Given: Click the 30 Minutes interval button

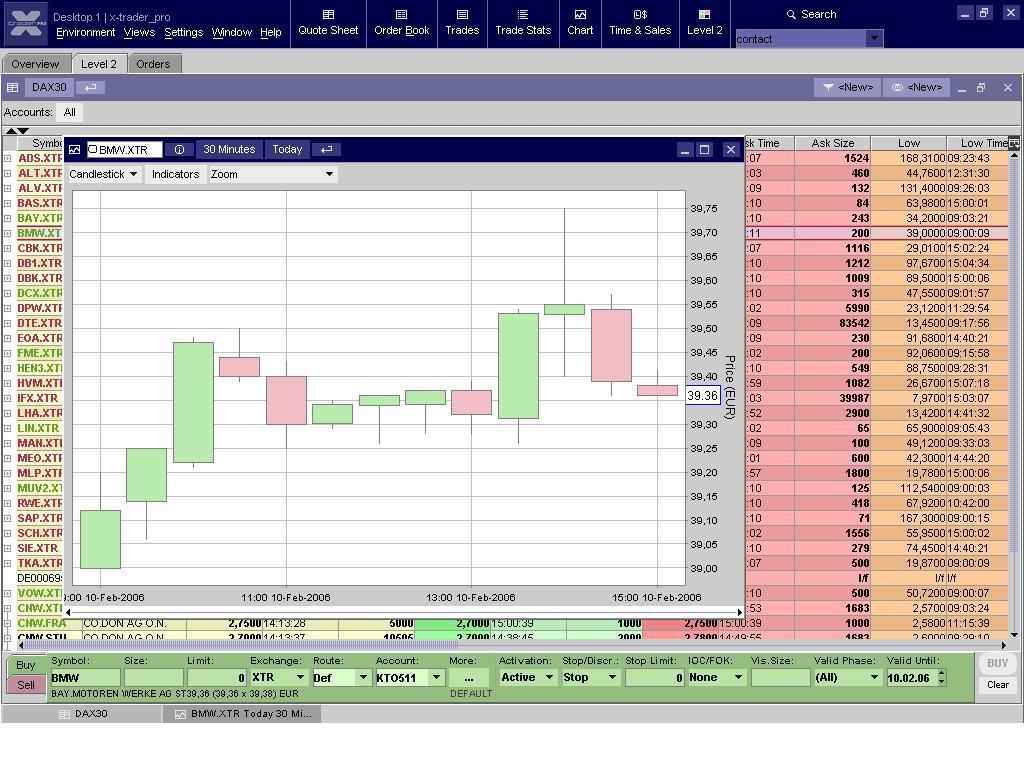Looking at the screenshot, I should 229,150.
